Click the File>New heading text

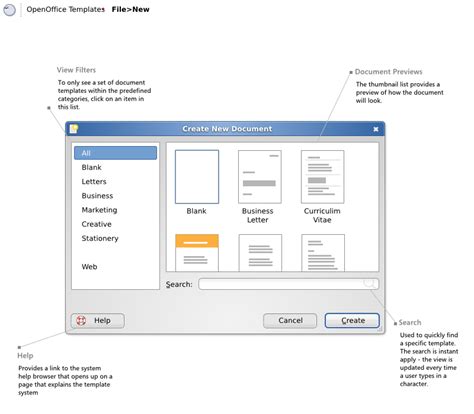130,9
